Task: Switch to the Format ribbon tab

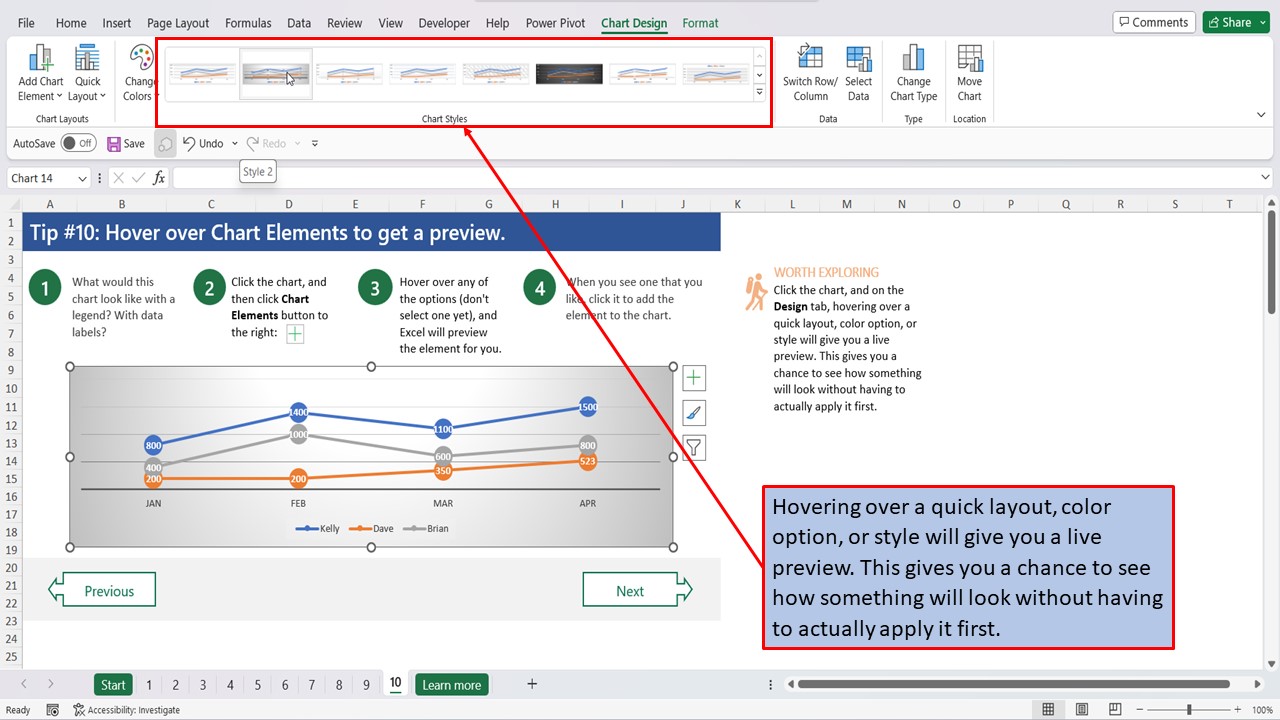Action: [x=700, y=22]
